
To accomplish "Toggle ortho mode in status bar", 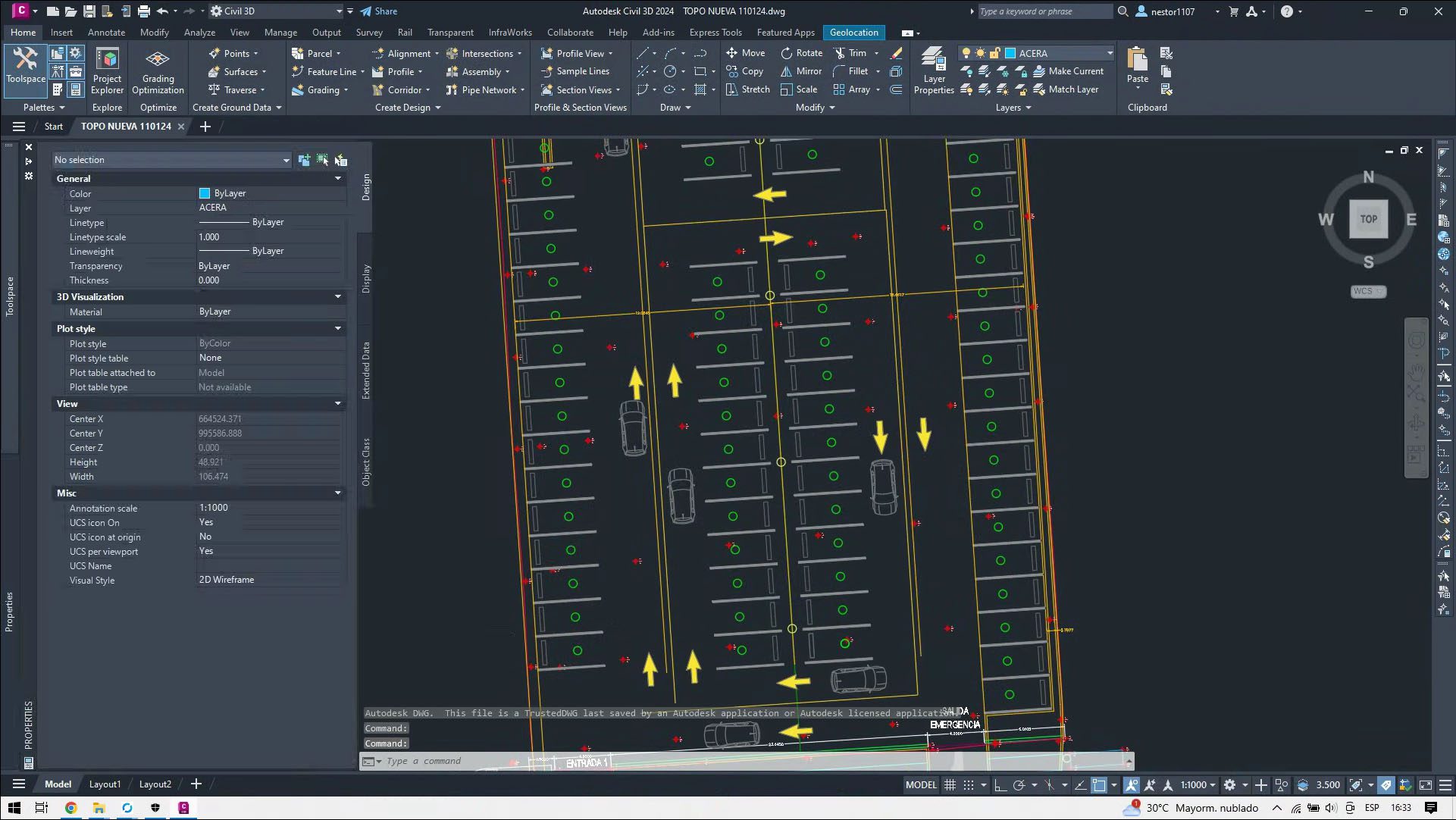I will (x=1000, y=785).
